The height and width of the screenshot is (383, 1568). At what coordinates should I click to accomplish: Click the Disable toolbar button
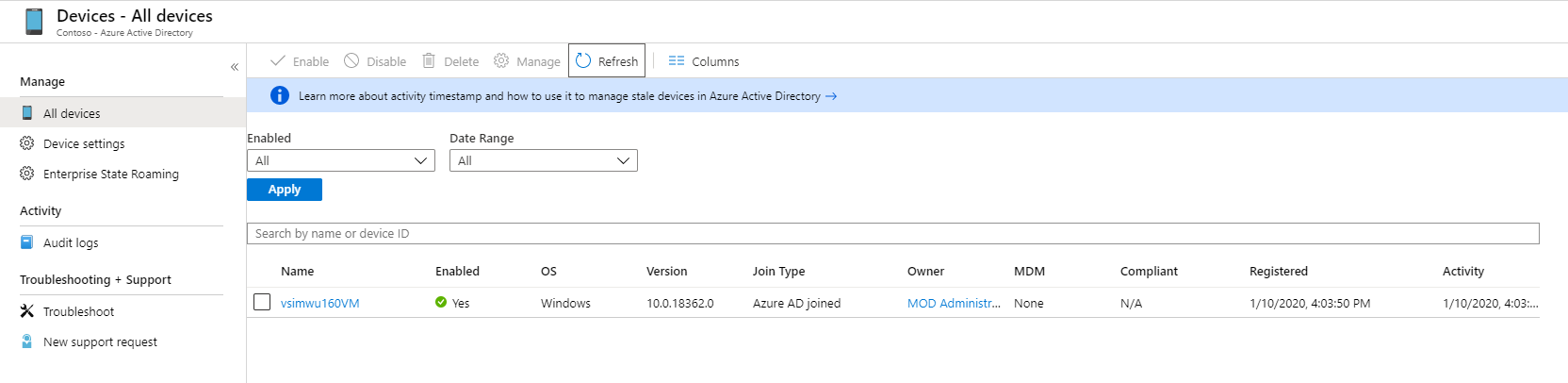click(x=375, y=61)
